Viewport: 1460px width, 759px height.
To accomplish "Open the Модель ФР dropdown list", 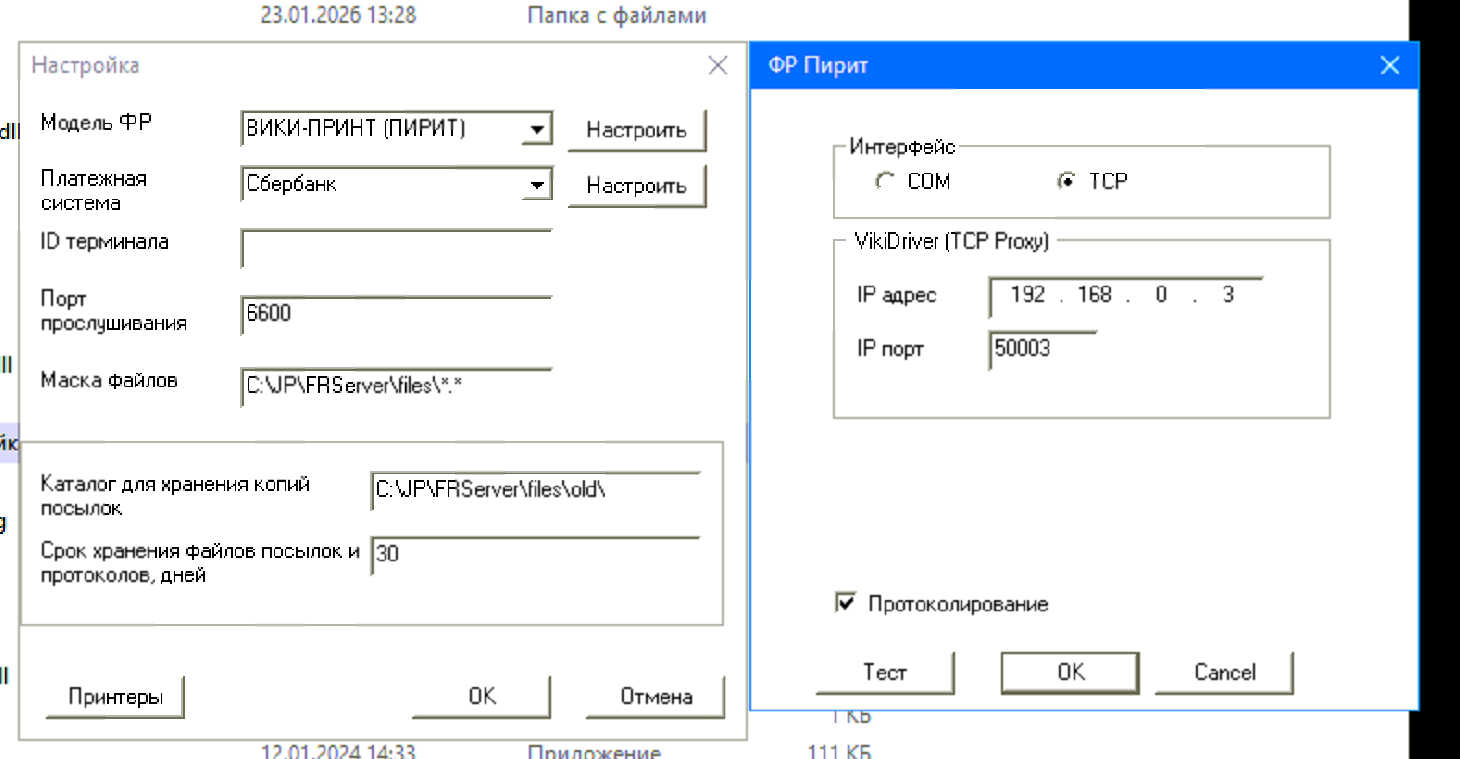I will point(539,128).
